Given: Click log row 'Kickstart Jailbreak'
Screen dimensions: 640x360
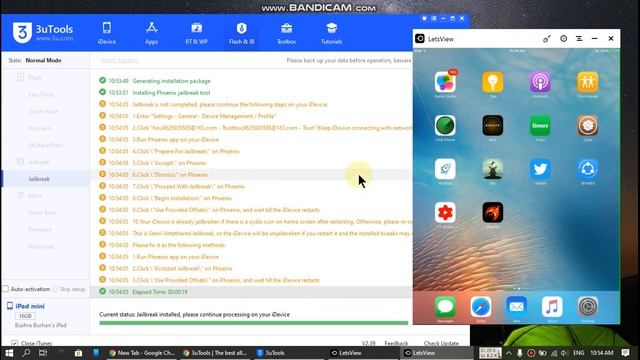Looking at the screenshot, I should point(251,269).
